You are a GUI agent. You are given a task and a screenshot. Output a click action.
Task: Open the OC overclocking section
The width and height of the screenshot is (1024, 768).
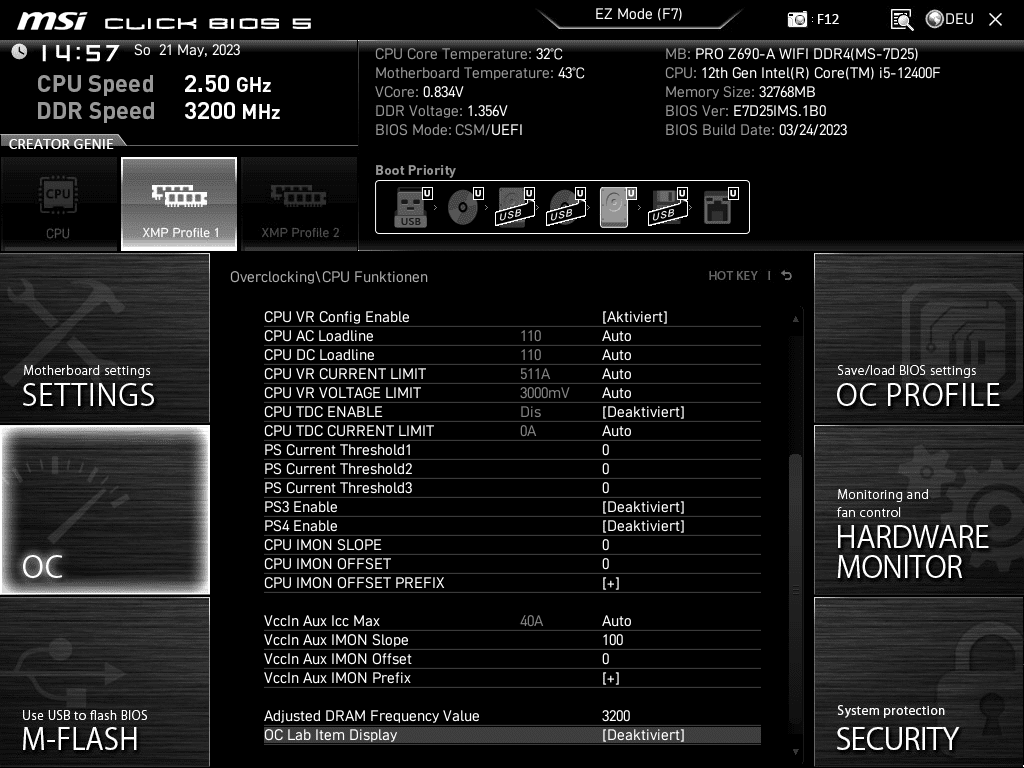pos(104,510)
